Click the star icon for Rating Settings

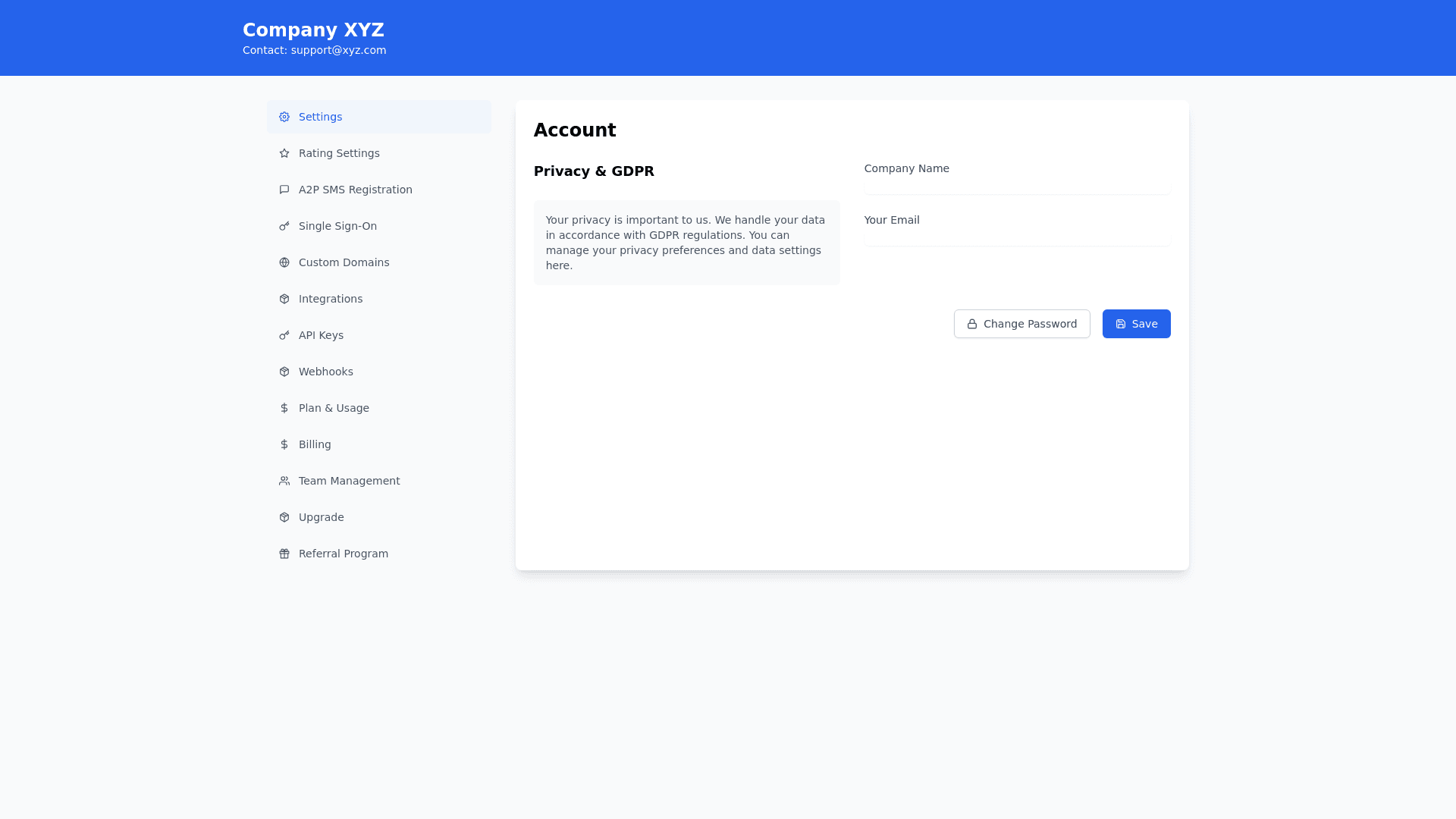pos(284,153)
